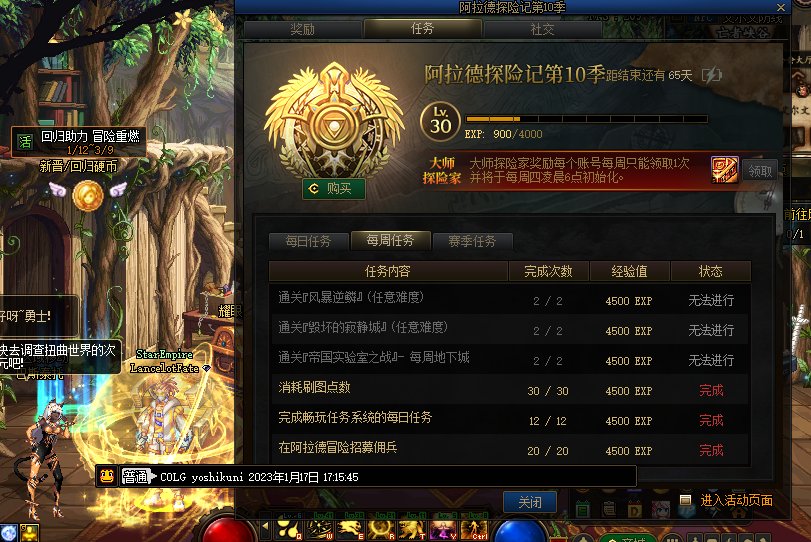811x542 pixels.
Task: Open the 社交 social tab
Action: 542,29
